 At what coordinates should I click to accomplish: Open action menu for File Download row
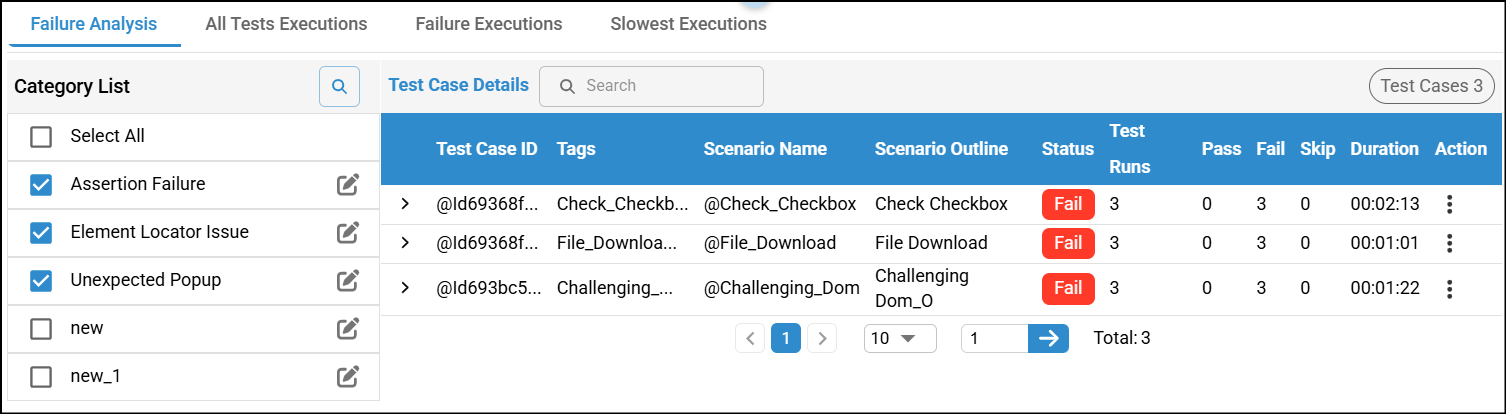pos(1449,243)
